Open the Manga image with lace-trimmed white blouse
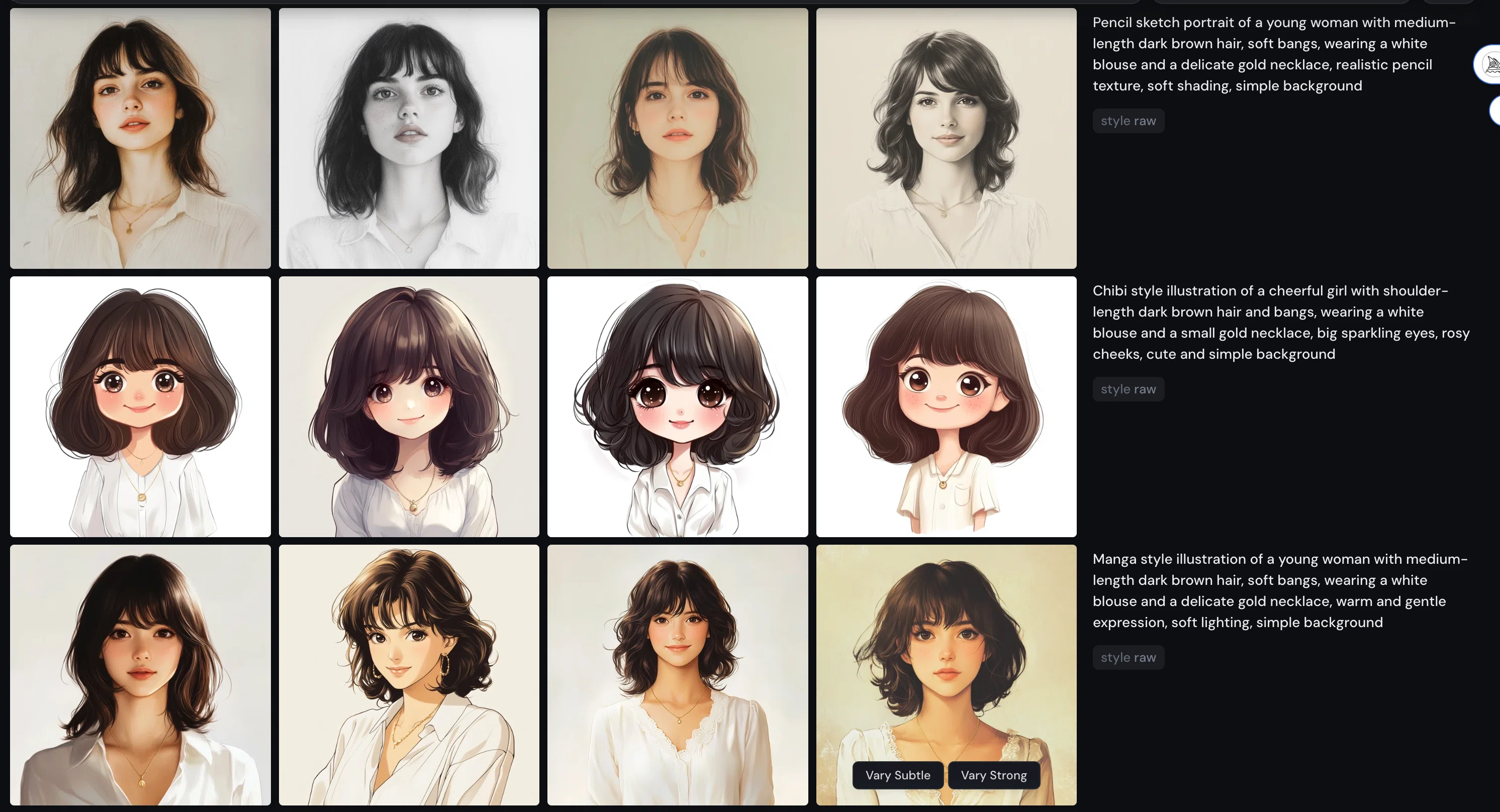 677,675
